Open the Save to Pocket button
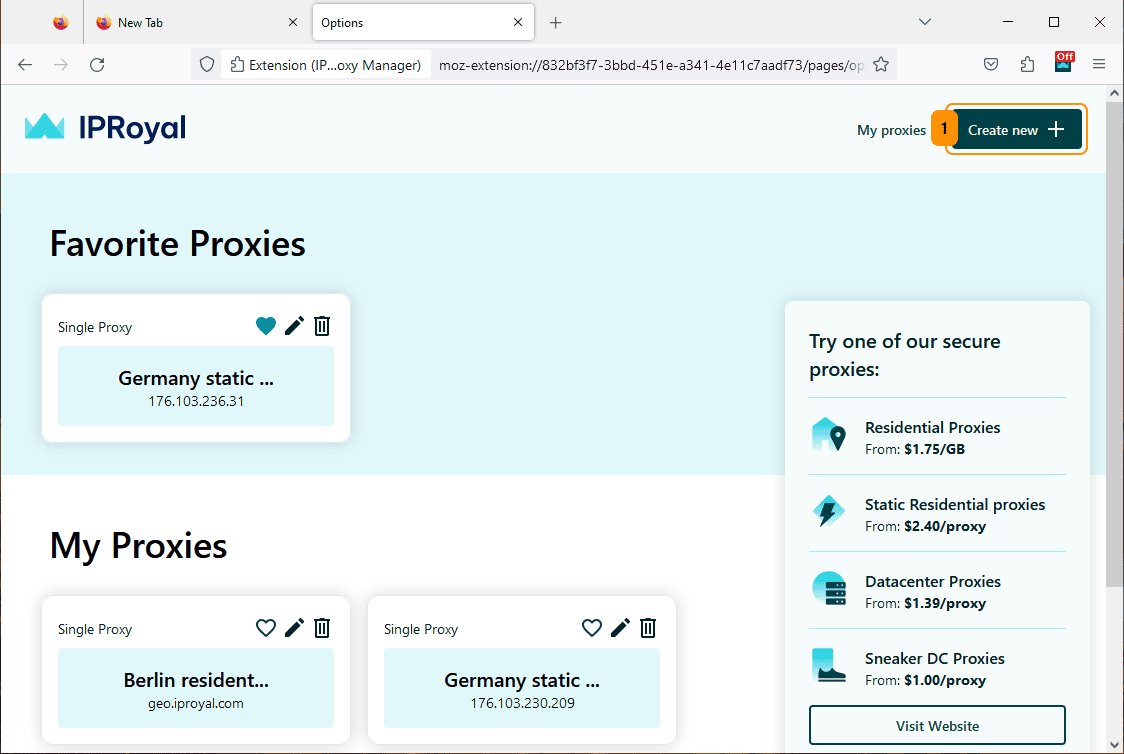1124x754 pixels. (x=991, y=65)
